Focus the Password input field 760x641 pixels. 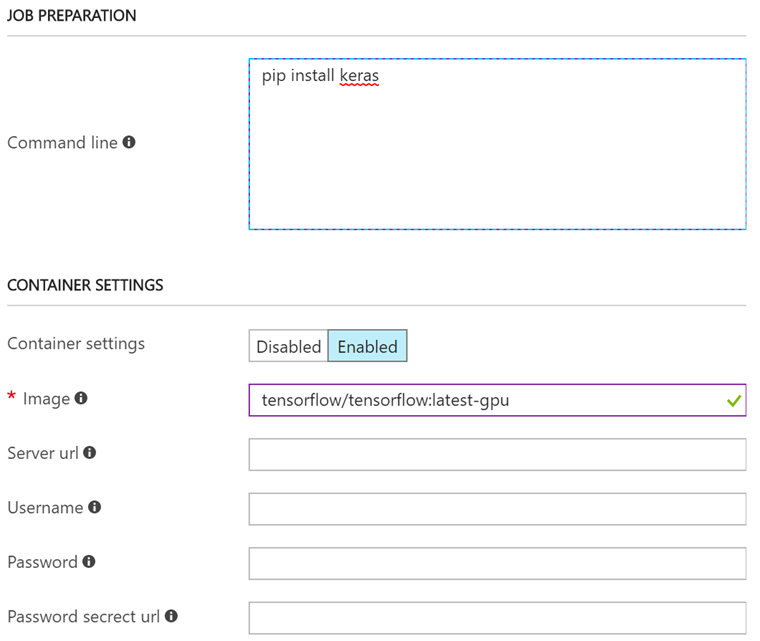pyautogui.click(x=497, y=563)
